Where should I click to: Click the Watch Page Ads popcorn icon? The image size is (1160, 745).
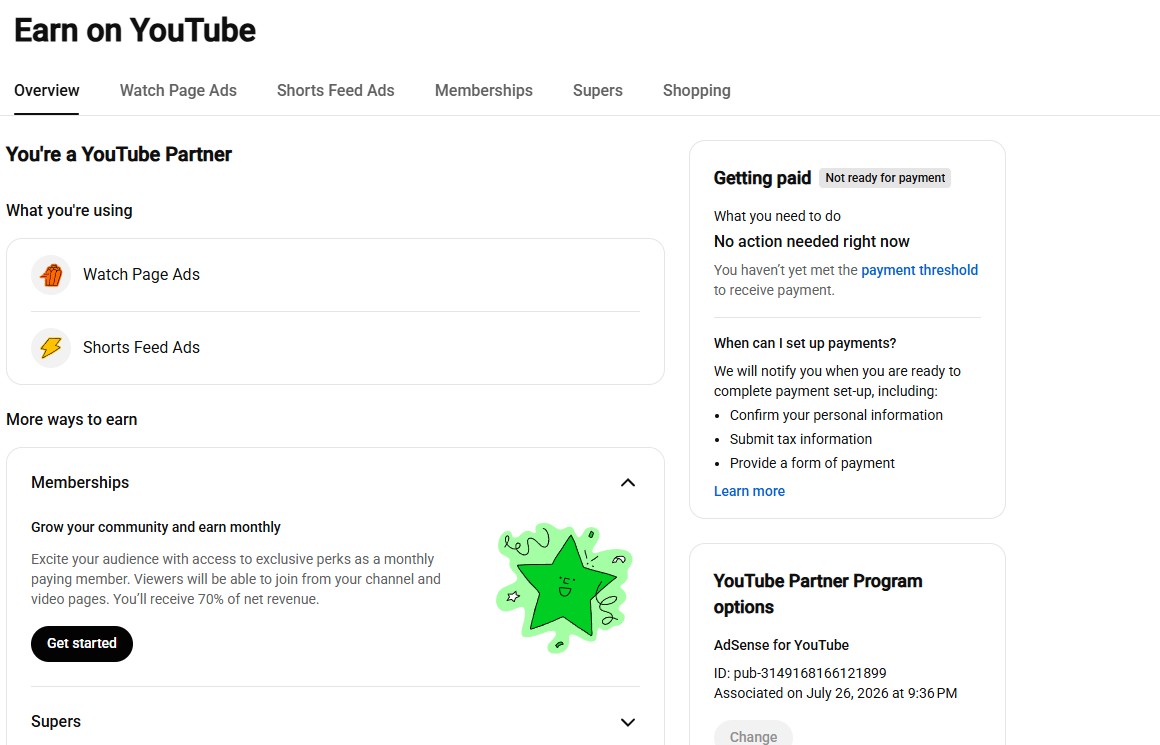tap(51, 275)
